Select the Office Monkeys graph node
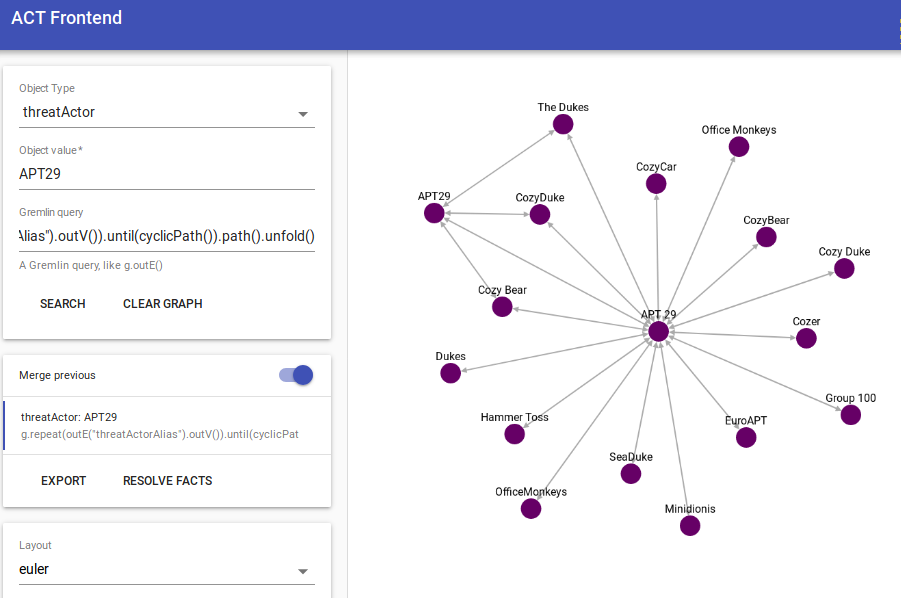 [739, 147]
